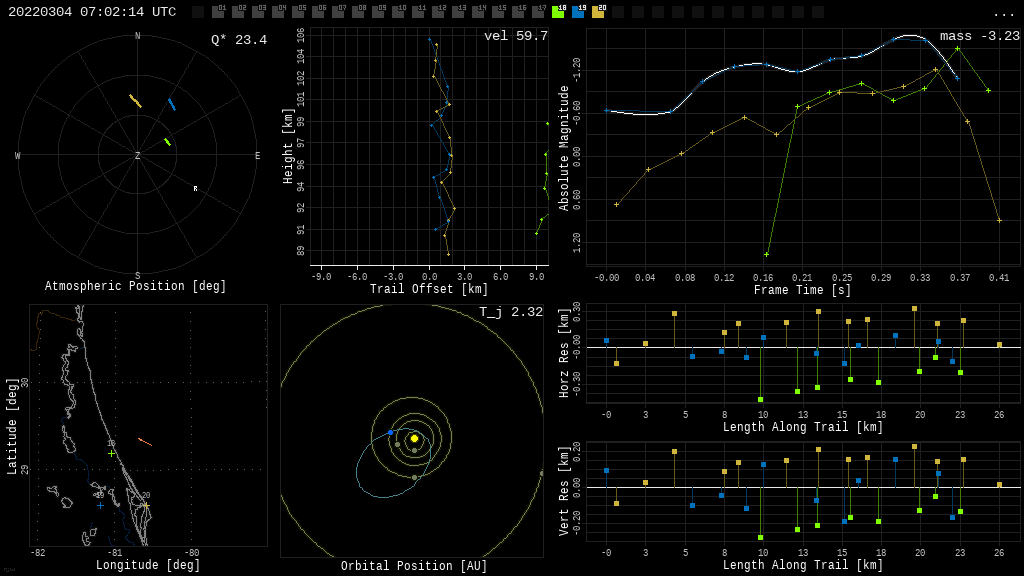Click the yellow Sun in the orbital plot
The height and width of the screenshot is (576, 1024).
click(414, 438)
